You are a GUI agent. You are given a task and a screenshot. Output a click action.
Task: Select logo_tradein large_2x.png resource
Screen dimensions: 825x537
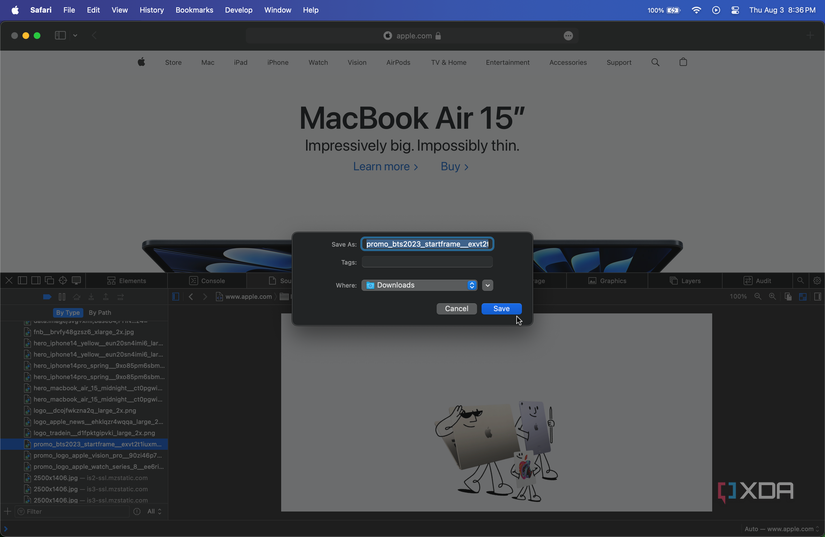point(84,433)
